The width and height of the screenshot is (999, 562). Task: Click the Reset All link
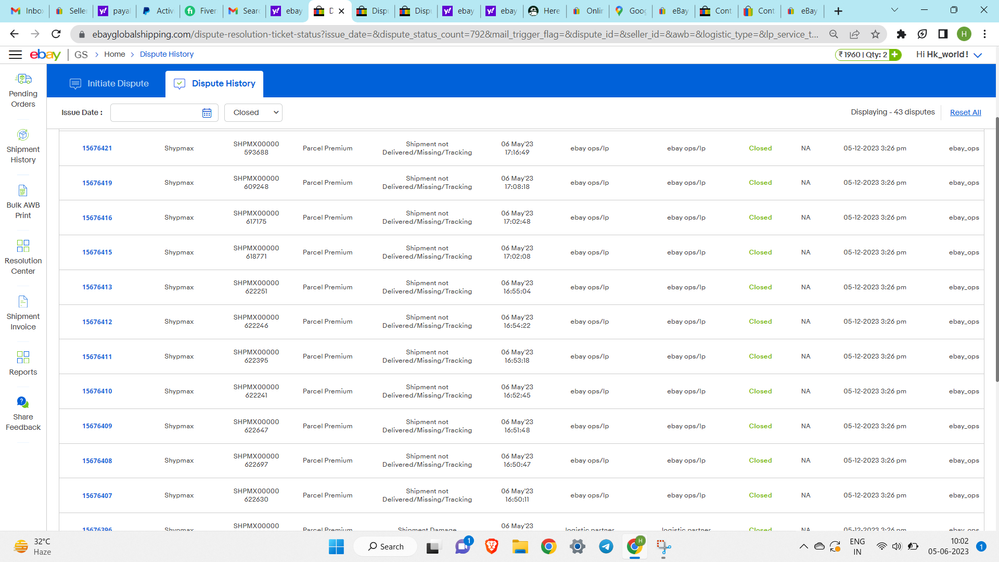965,113
